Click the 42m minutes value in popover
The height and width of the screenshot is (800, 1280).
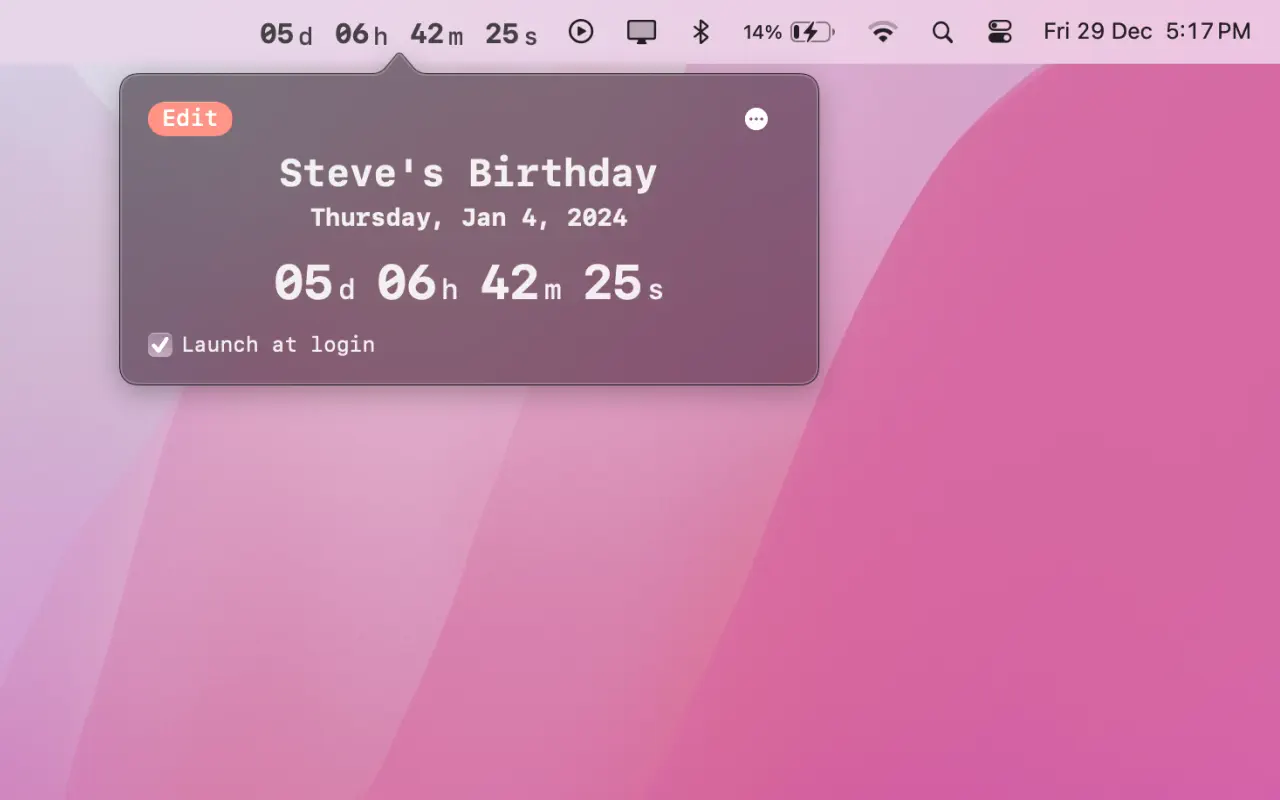[520, 283]
